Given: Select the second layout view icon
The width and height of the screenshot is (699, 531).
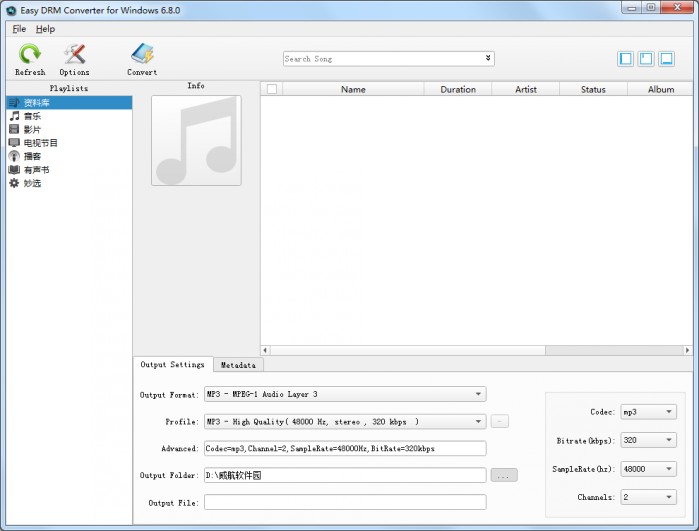Looking at the screenshot, I should coord(646,58).
